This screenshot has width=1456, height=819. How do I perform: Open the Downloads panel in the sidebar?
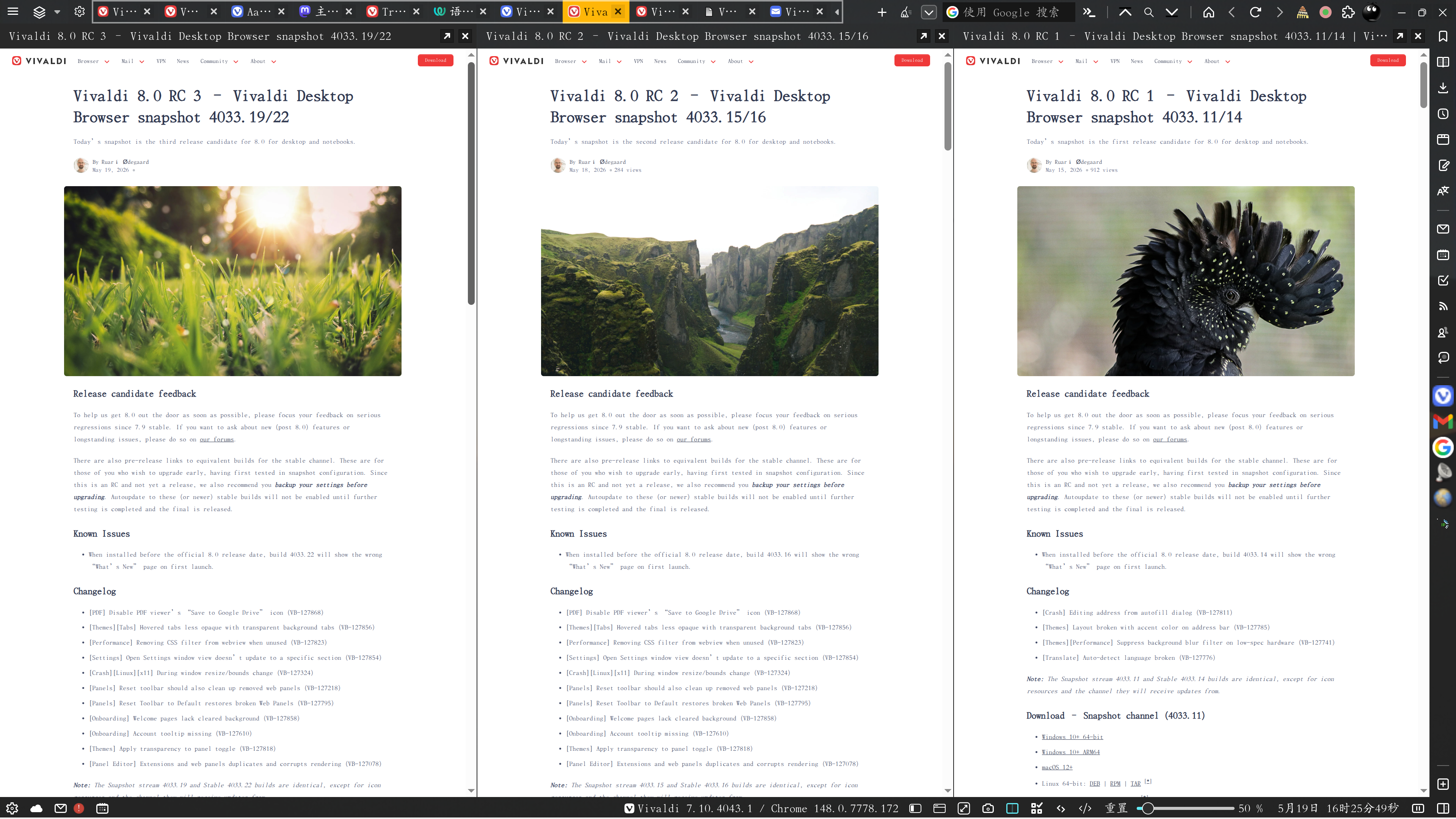click(x=1443, y=88)
